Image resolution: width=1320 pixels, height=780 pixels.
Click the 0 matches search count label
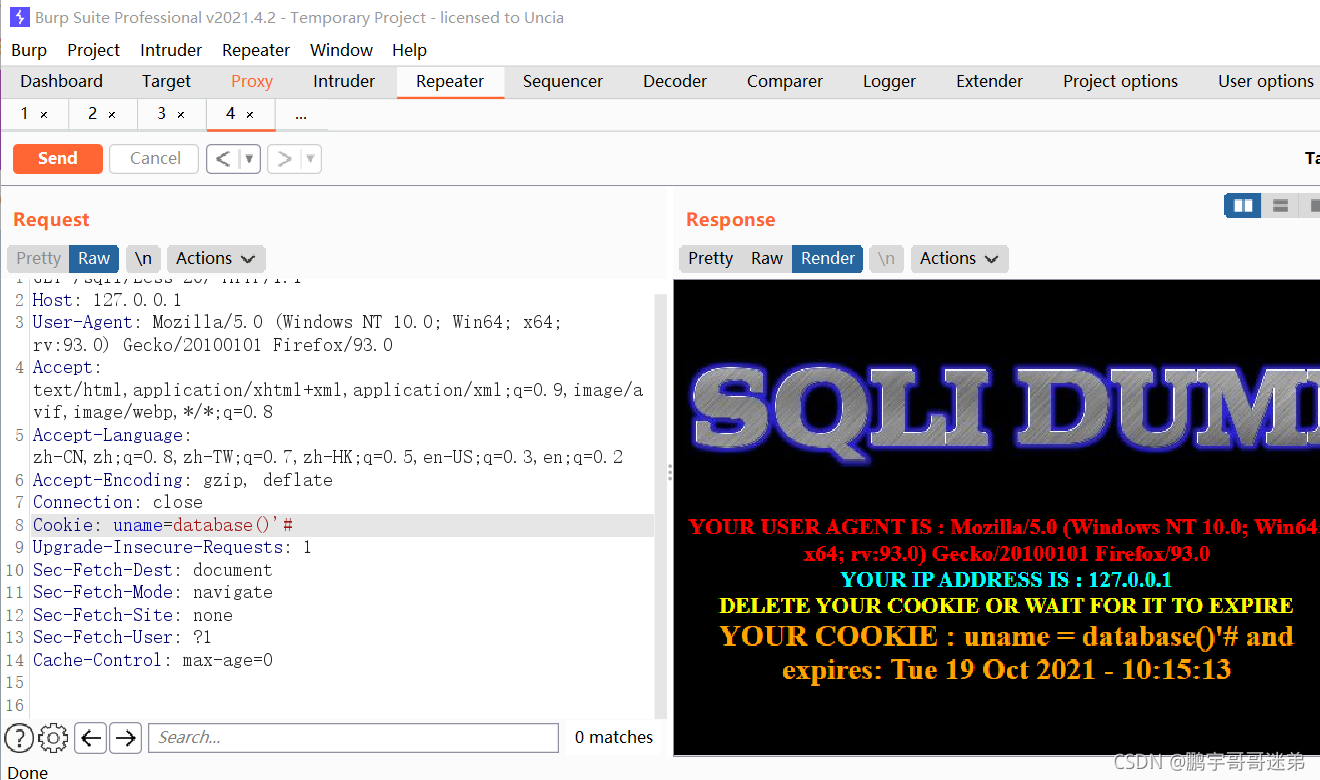[x=614, y=738]
